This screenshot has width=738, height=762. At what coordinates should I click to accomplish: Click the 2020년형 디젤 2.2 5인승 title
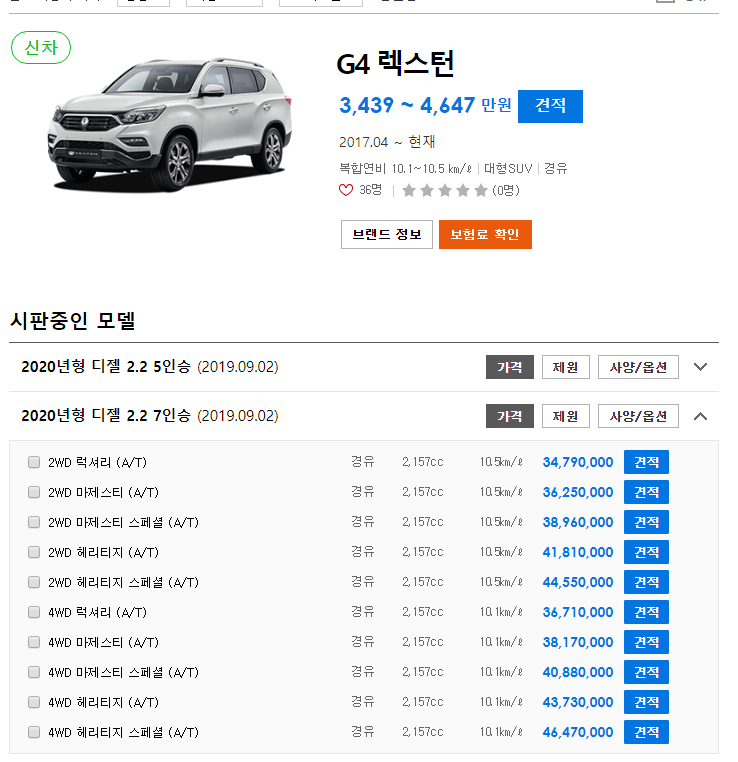[x=150, y=366]
